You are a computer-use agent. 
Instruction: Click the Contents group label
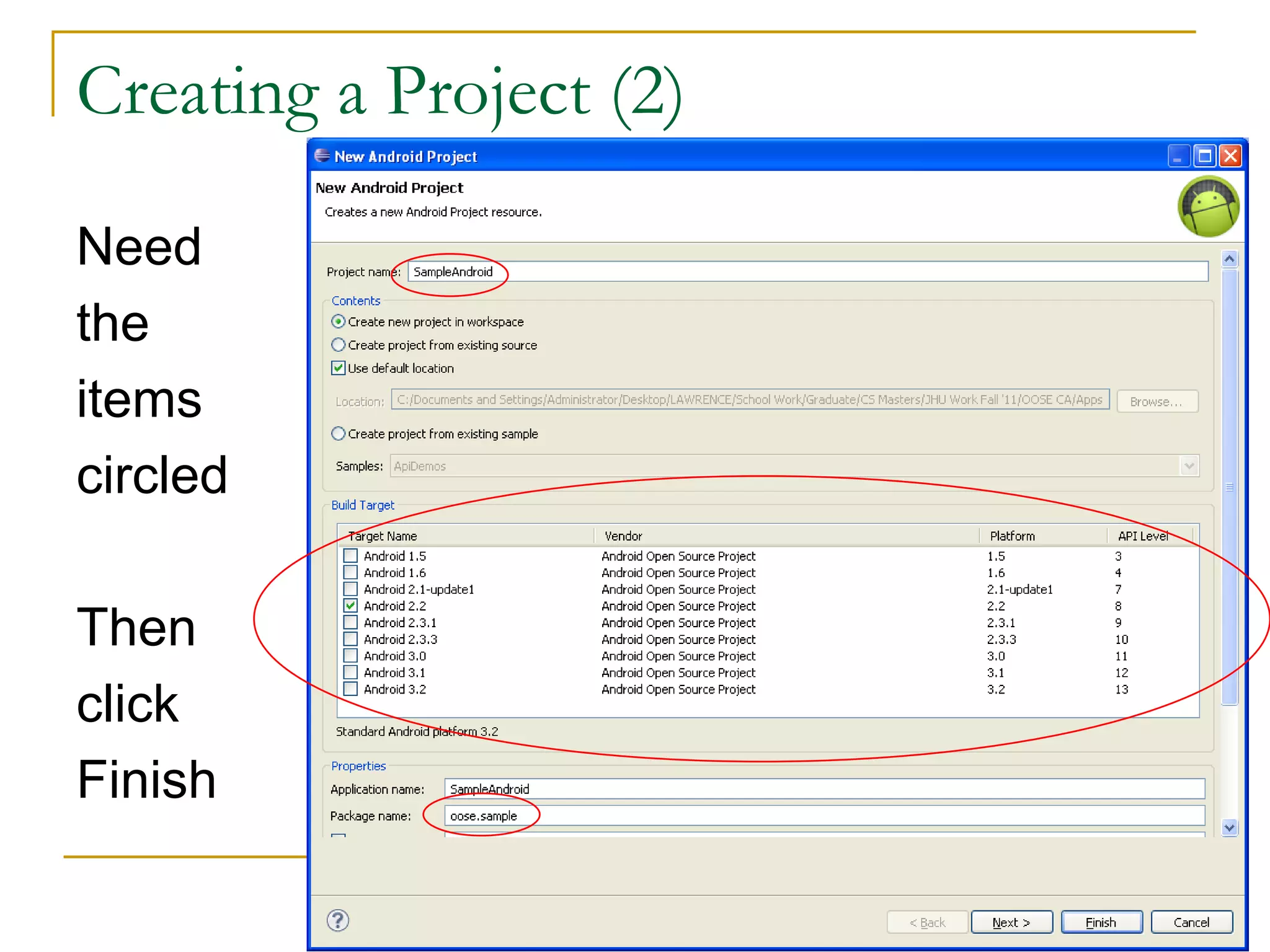(x=356, y=301)
